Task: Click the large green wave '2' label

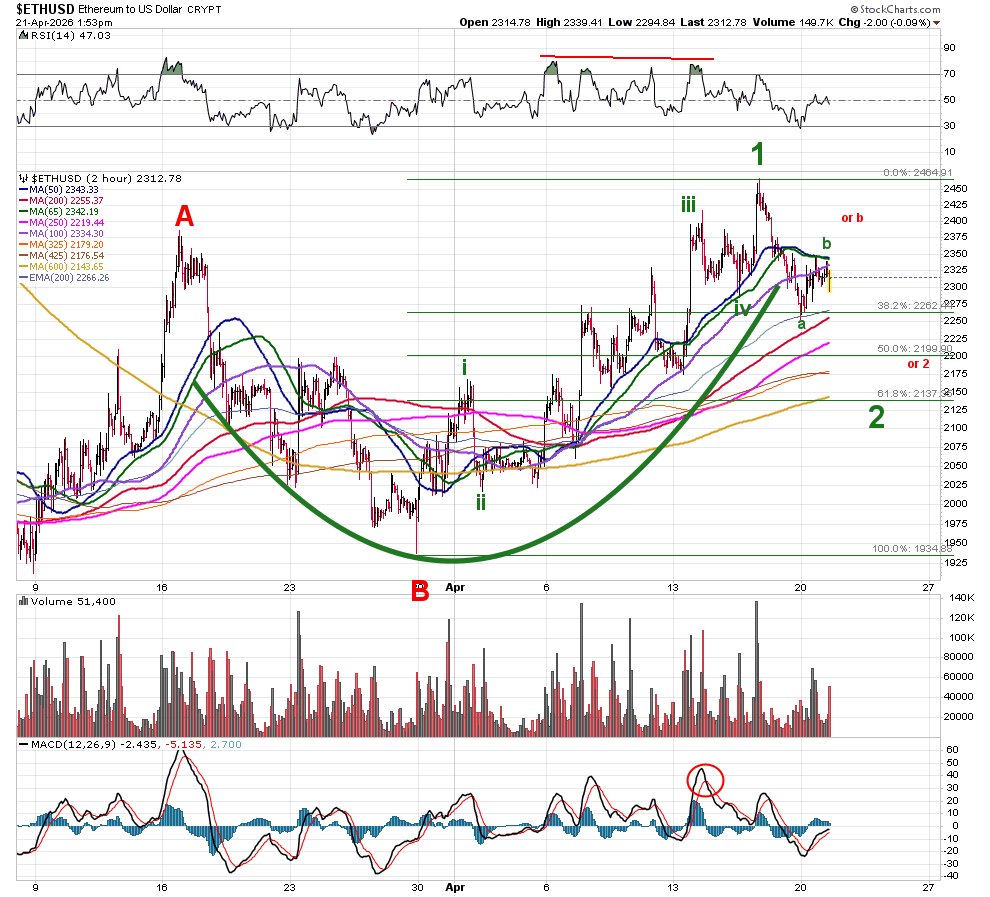Action: 876,417
